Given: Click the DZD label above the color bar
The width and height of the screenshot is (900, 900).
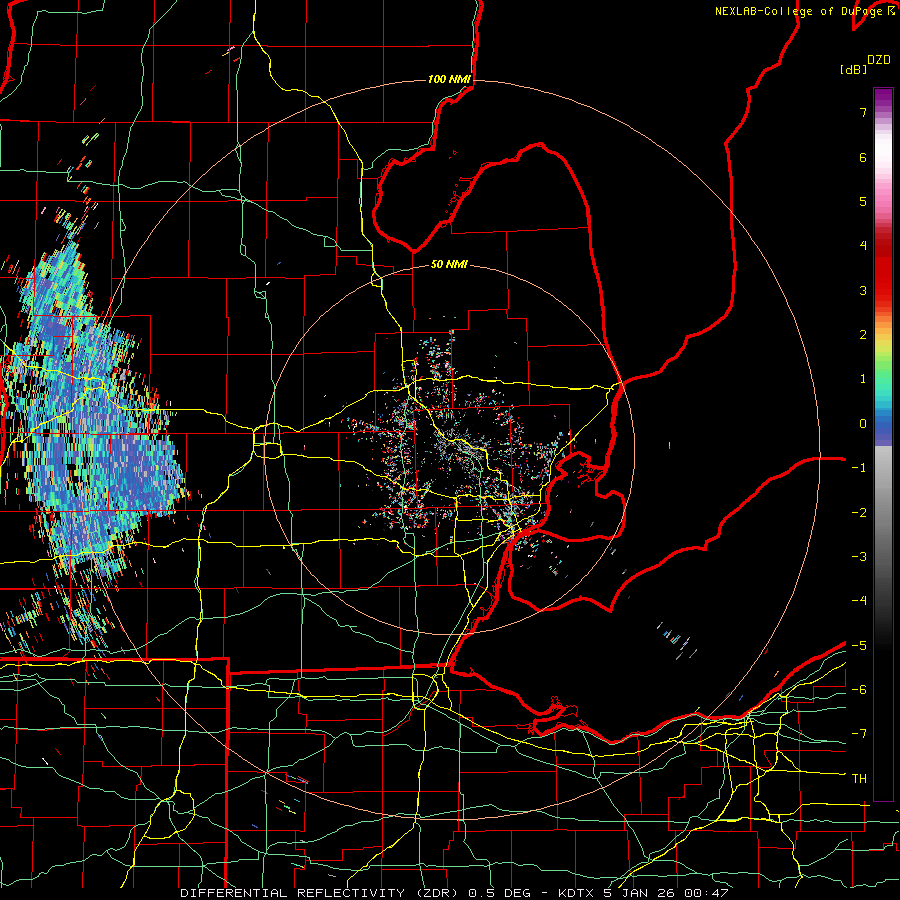Looking at the screenshot, I should click(879, 60).
